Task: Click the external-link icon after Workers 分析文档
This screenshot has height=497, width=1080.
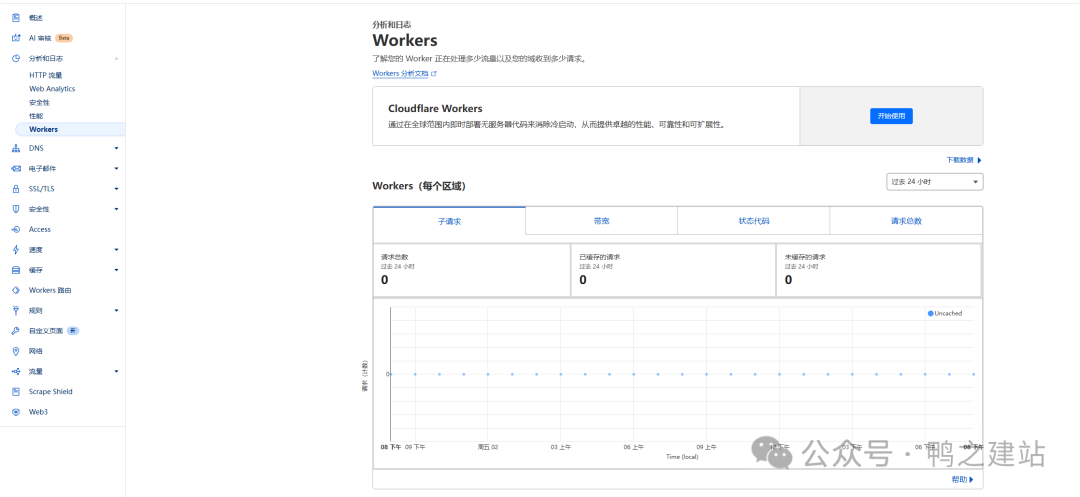Action: coord(434,73)
